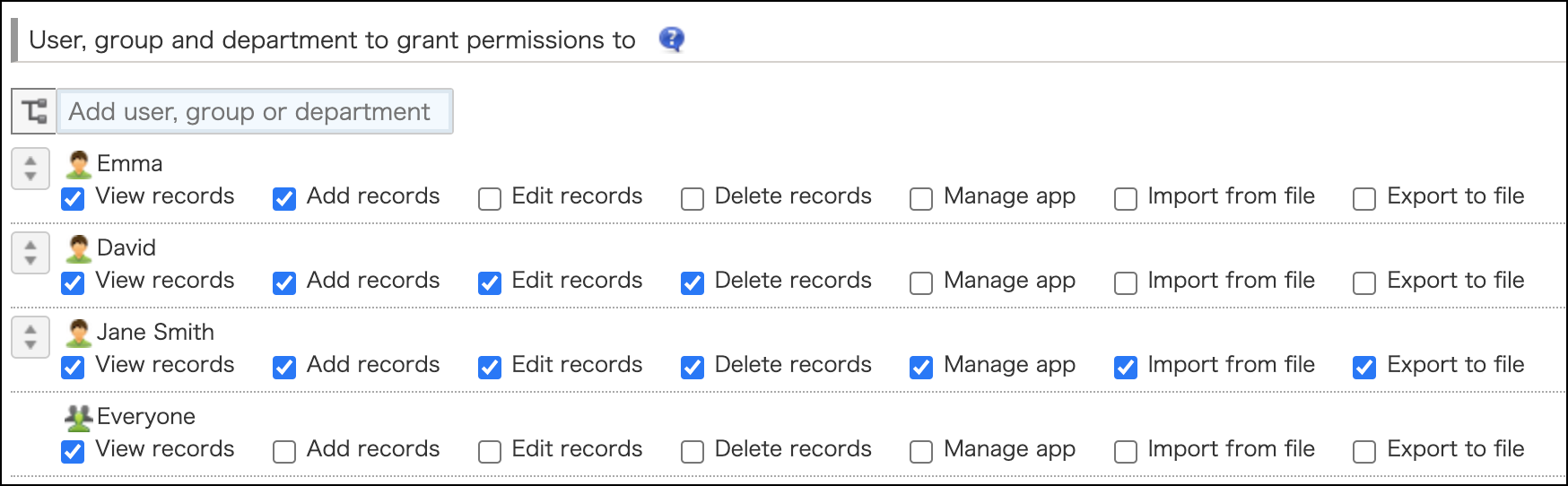Open the organization tree picker icon
The height and width of the screenshot is (486, 1568).
coord(34,111)
